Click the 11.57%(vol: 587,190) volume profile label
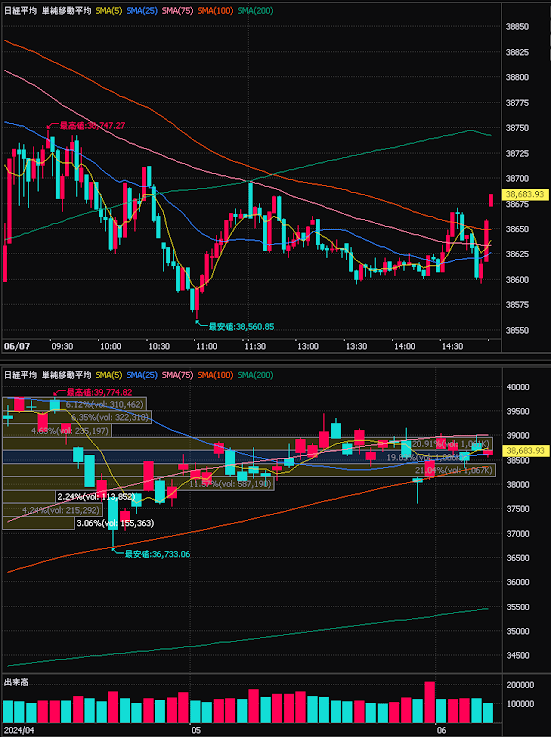The width and height of the screenshot is (551, 737). 230,483
